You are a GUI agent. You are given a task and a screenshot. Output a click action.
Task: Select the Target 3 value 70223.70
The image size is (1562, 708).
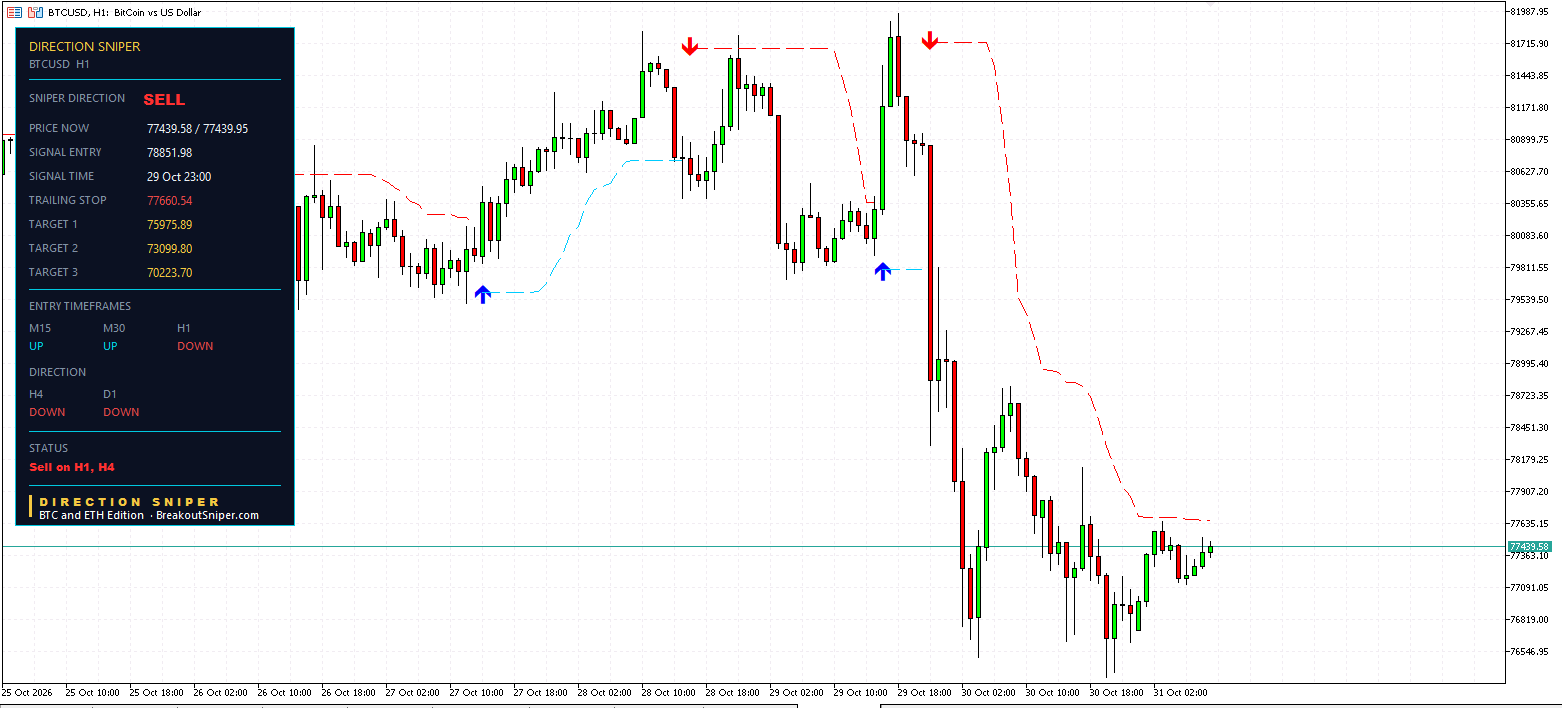click(169, 273)
